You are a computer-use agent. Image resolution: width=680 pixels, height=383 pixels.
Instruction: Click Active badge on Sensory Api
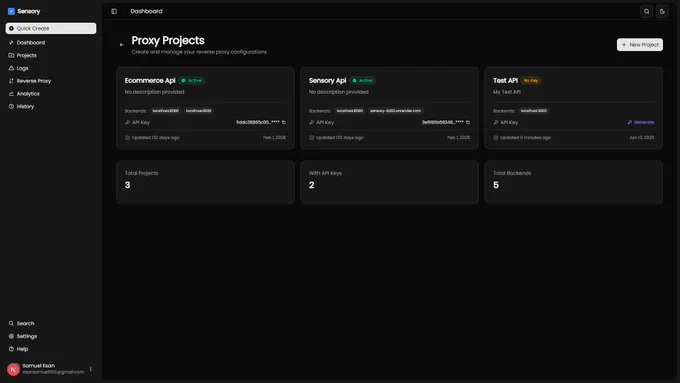click(363, 80)
